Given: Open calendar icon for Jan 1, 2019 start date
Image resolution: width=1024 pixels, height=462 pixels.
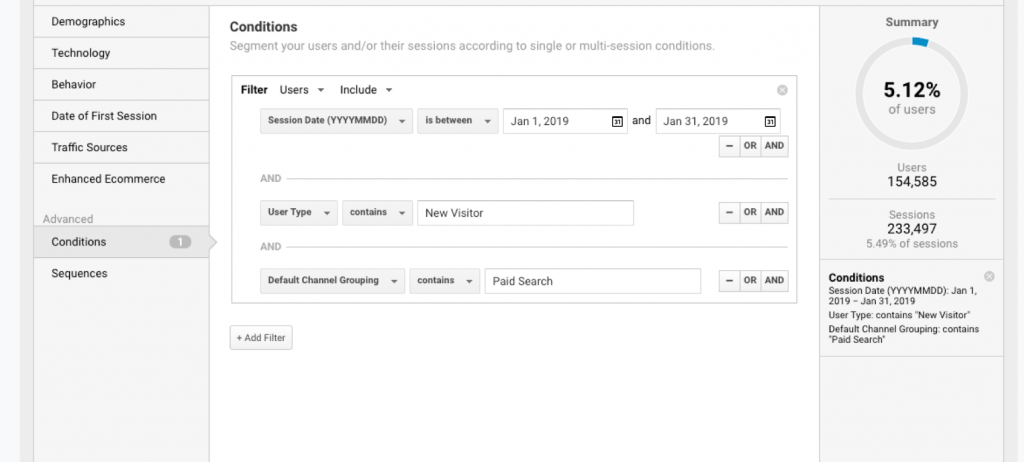Looking at the screenshot, I should 617,121.
